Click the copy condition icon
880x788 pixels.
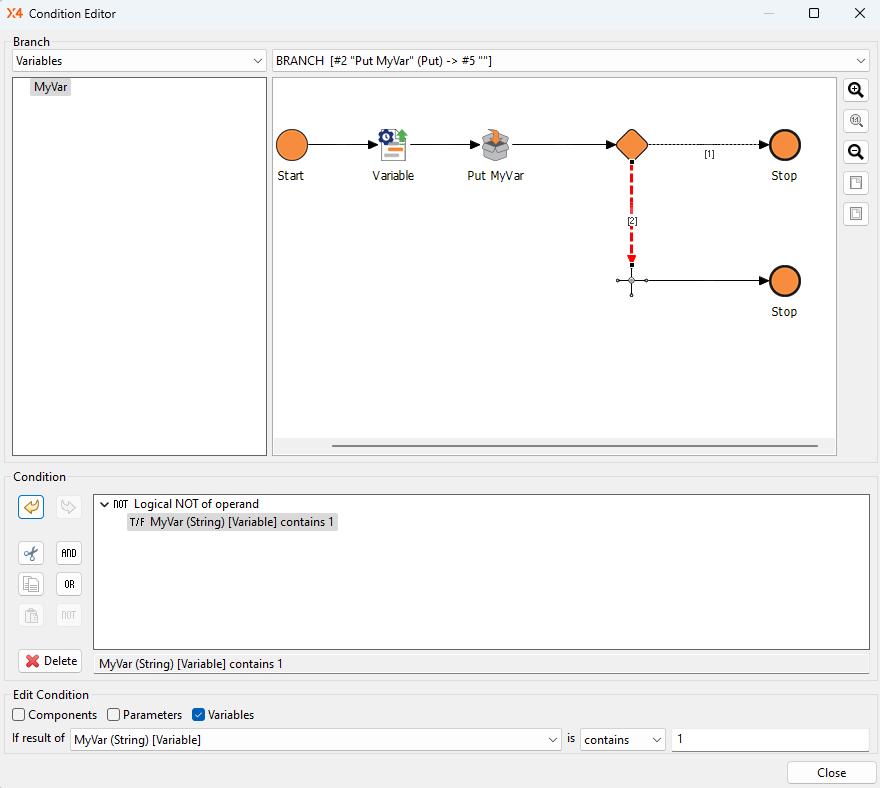click(31, 584)
